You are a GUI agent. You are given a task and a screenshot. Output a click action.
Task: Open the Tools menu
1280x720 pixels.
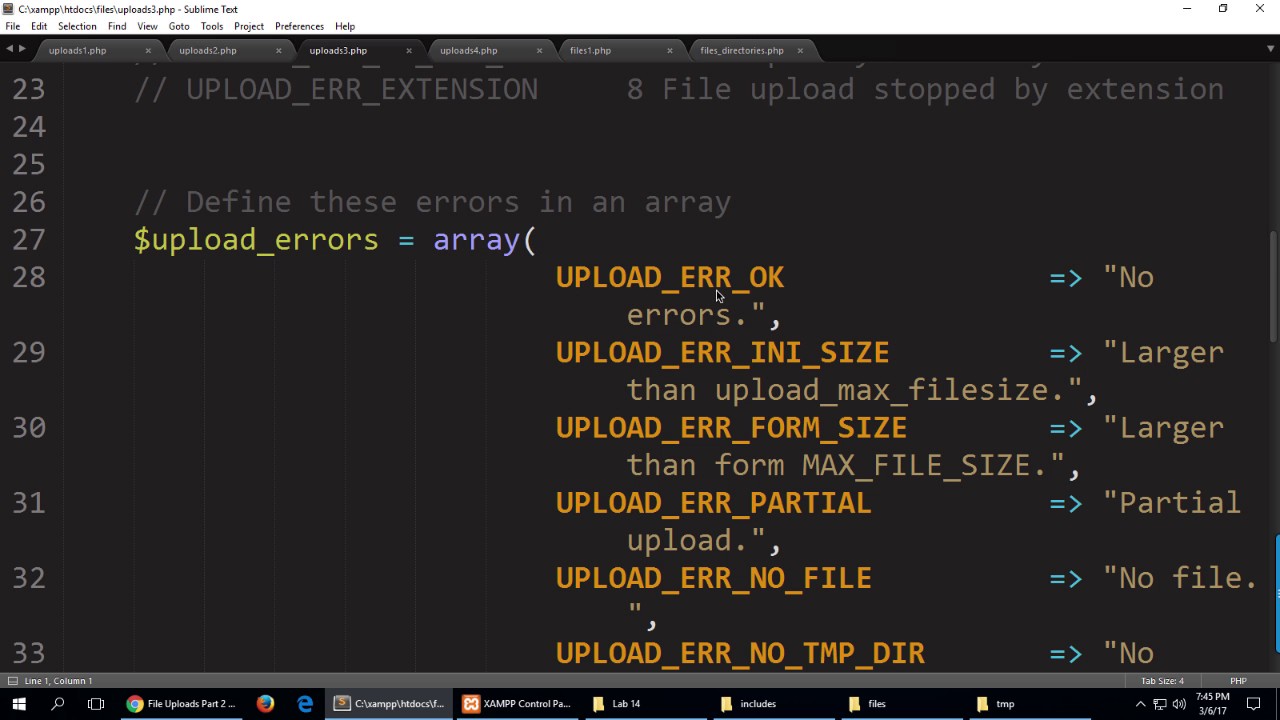click(212, 26)
